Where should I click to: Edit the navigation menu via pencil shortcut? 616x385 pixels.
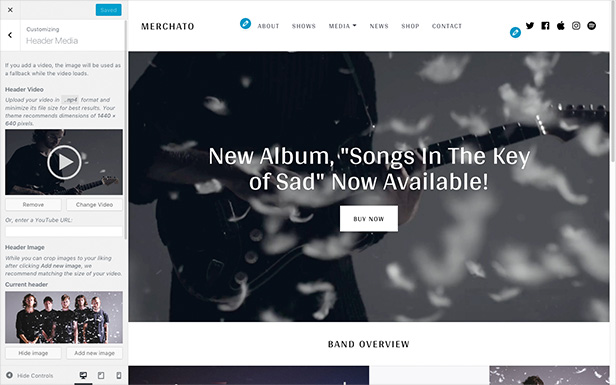point(246,24)
